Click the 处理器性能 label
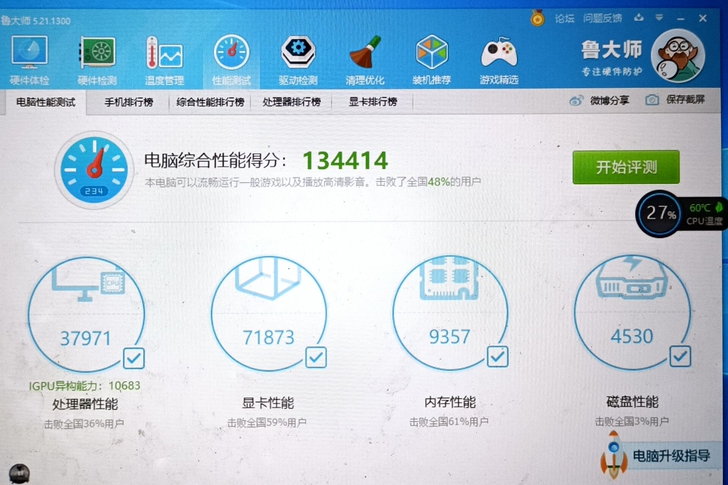The image size is (728, 485). click(x=85, y=404)
